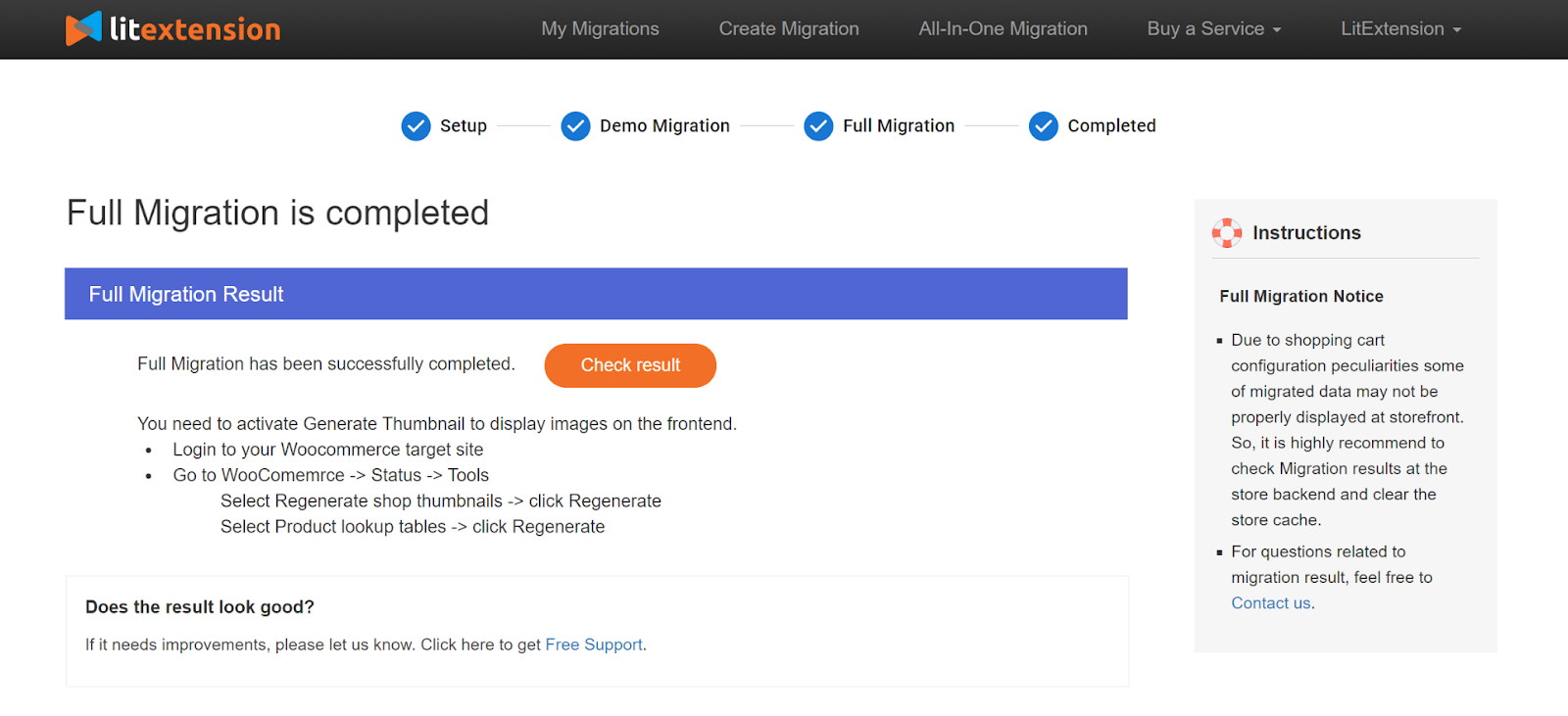Viewport: 1568px width, 716px height.
Task: Select the Full Migration step label
Action: (899, 126)
